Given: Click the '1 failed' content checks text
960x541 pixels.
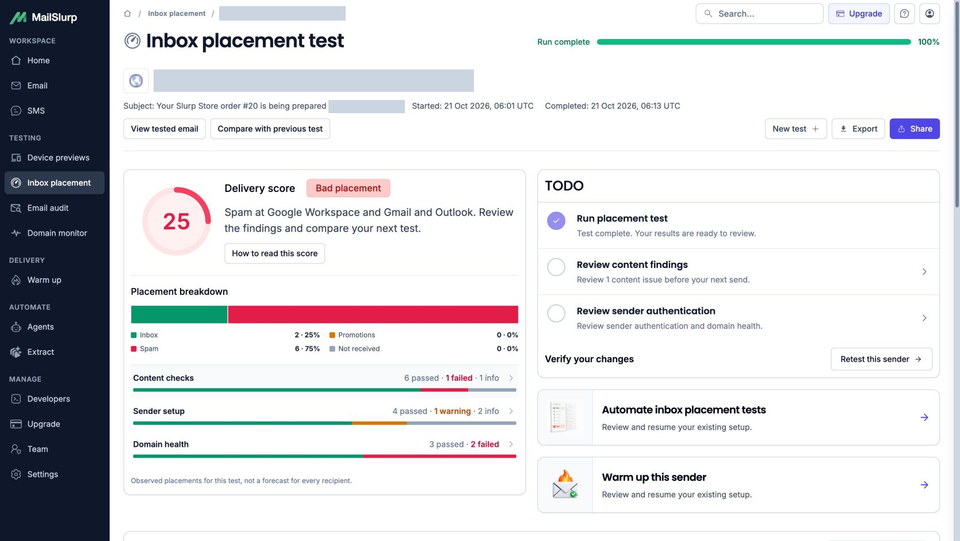Looking at the screenshot, I should pyautogui.click(x=459, y=378).
